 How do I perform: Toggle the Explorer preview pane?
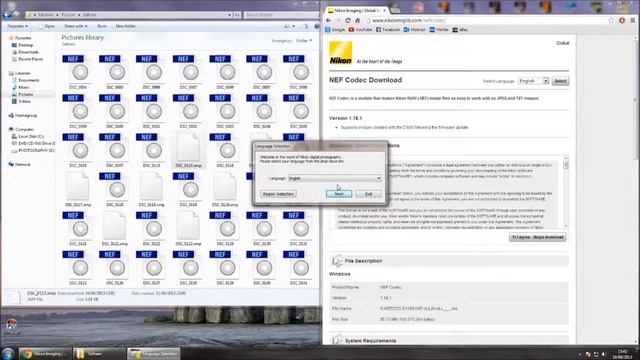pyautogui.click(x=305, y=27)
